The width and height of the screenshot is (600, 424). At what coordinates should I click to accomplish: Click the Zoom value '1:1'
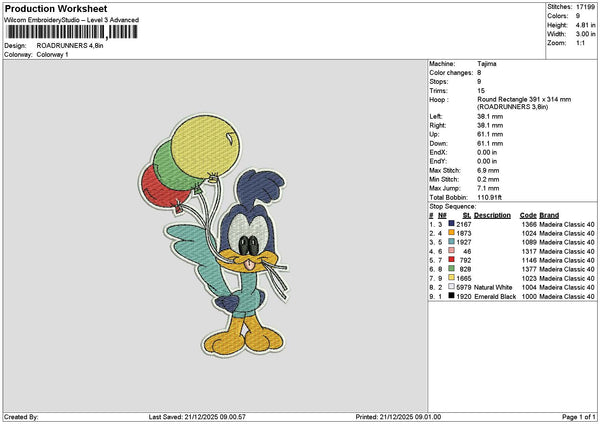[x=580, y=43]
